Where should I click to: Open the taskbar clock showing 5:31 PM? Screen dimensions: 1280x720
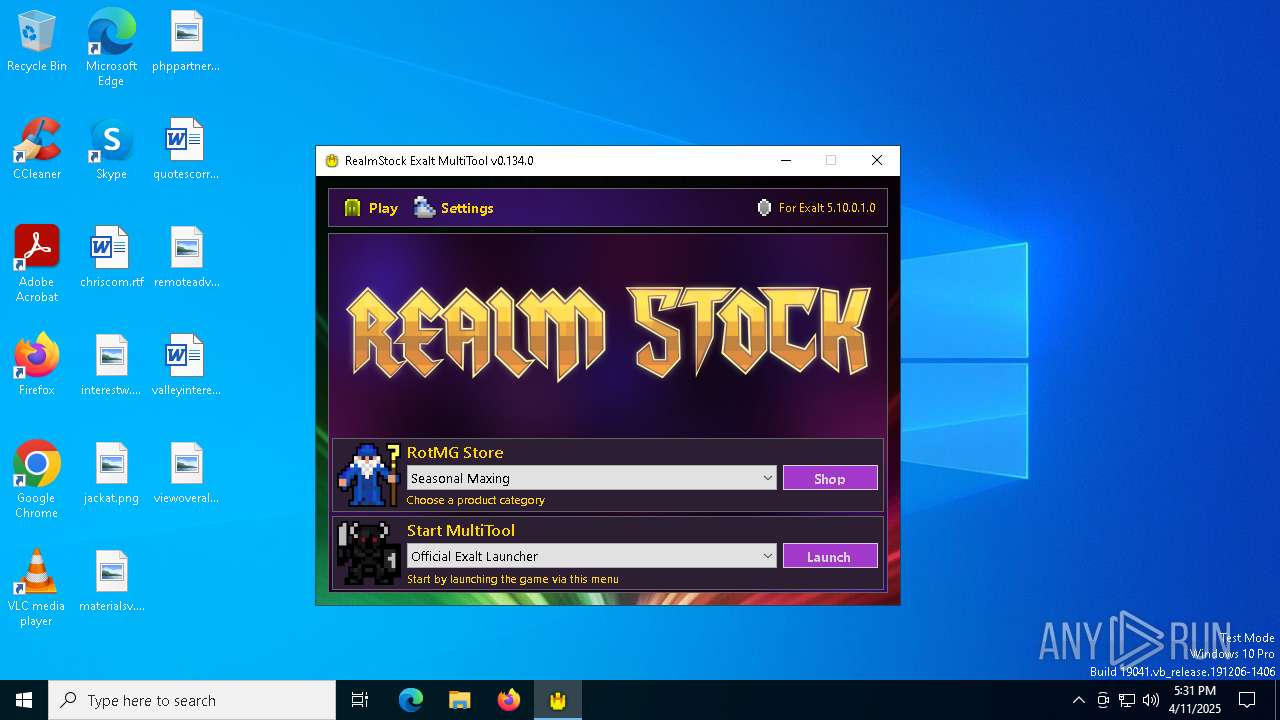[1196, 700]
